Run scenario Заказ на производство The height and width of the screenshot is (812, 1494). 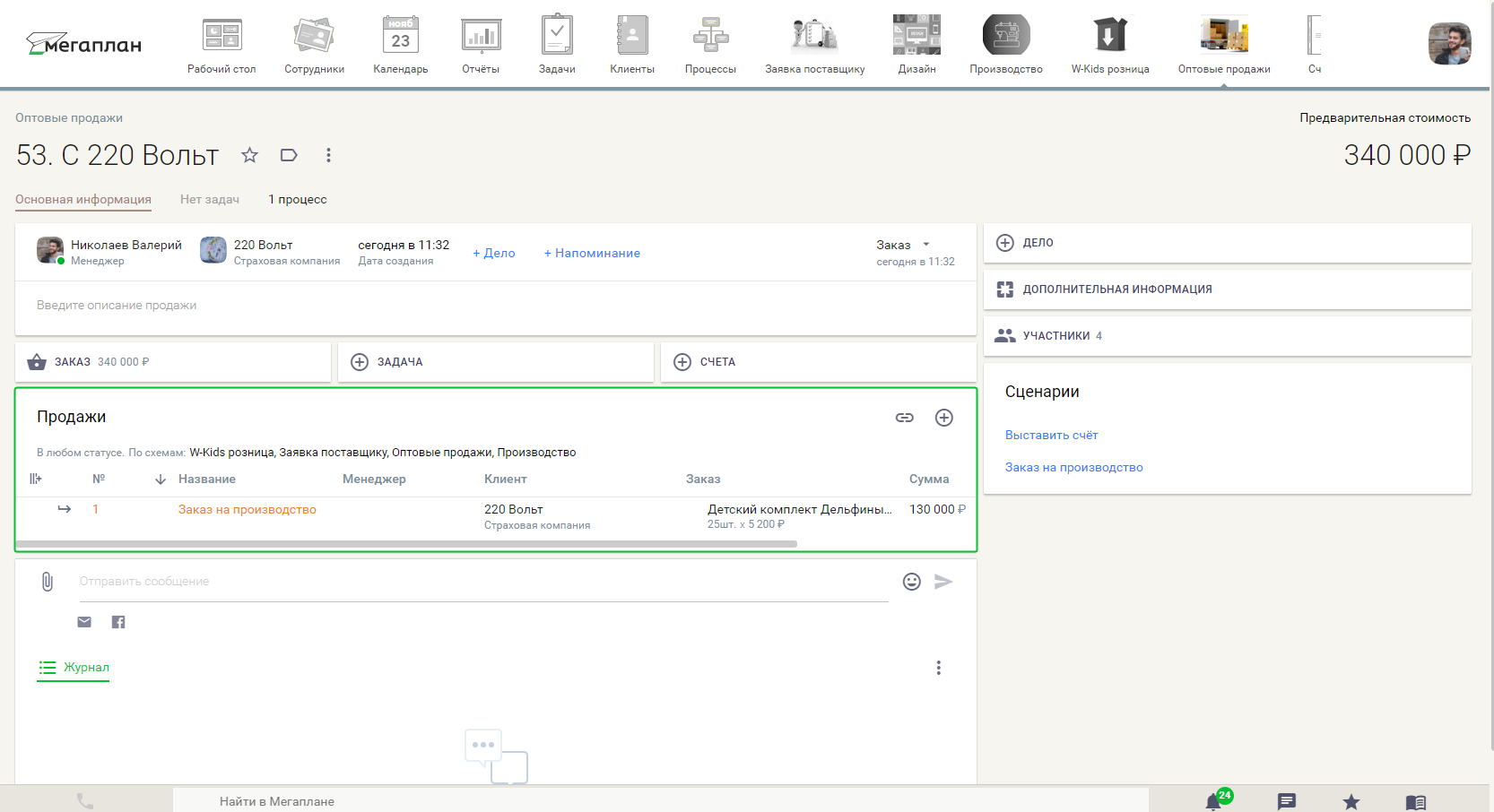1073,467
